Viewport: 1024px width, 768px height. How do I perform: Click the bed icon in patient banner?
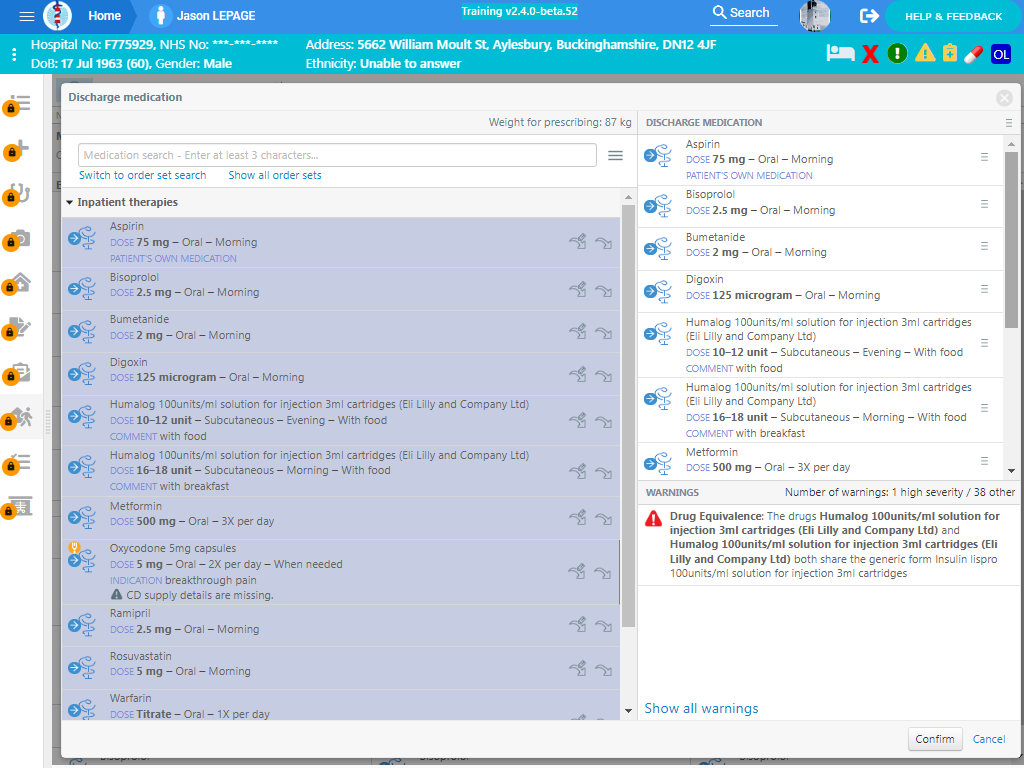(840, 53)
